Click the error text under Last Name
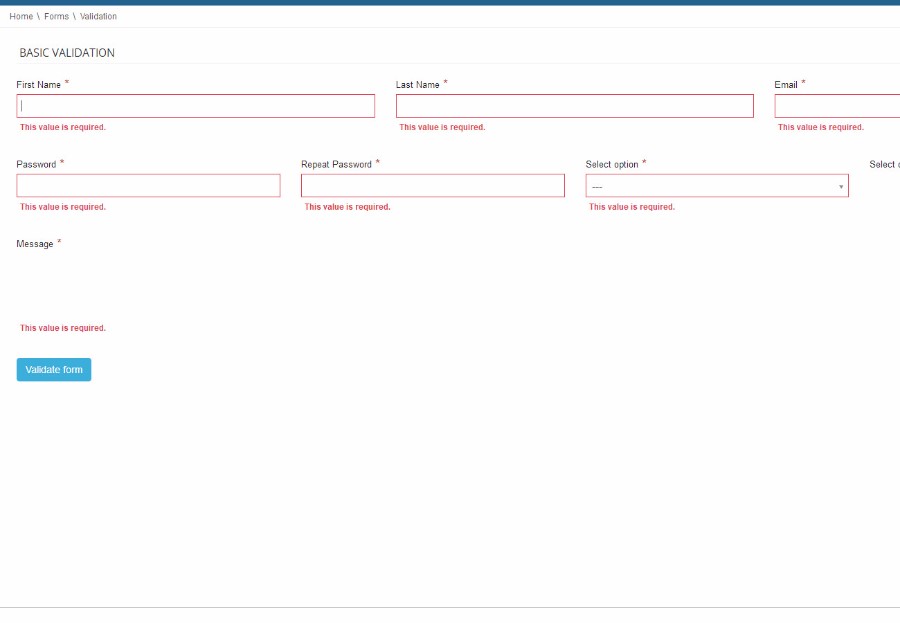 point(443,127)
